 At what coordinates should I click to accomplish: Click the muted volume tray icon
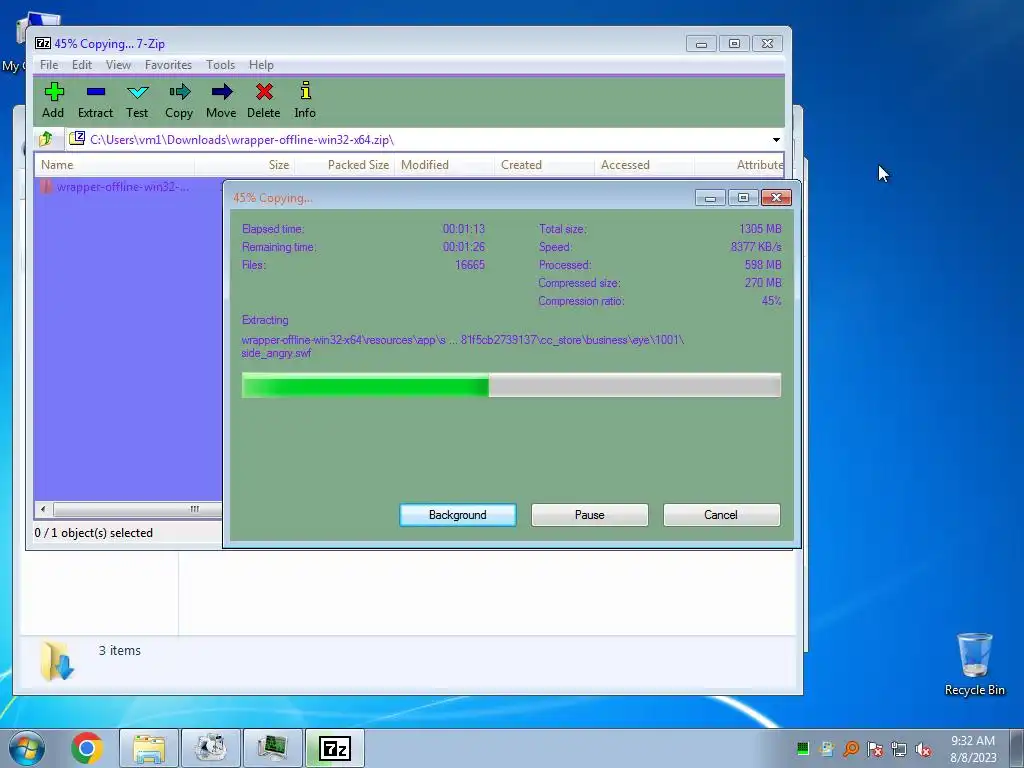[x=923, y=749]
